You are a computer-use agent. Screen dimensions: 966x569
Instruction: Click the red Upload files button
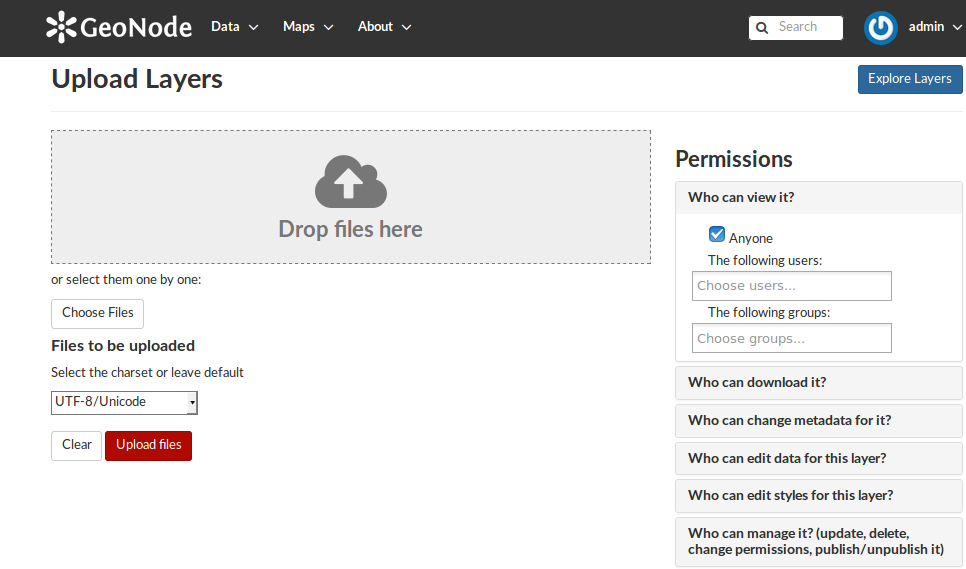coord(148,445)
